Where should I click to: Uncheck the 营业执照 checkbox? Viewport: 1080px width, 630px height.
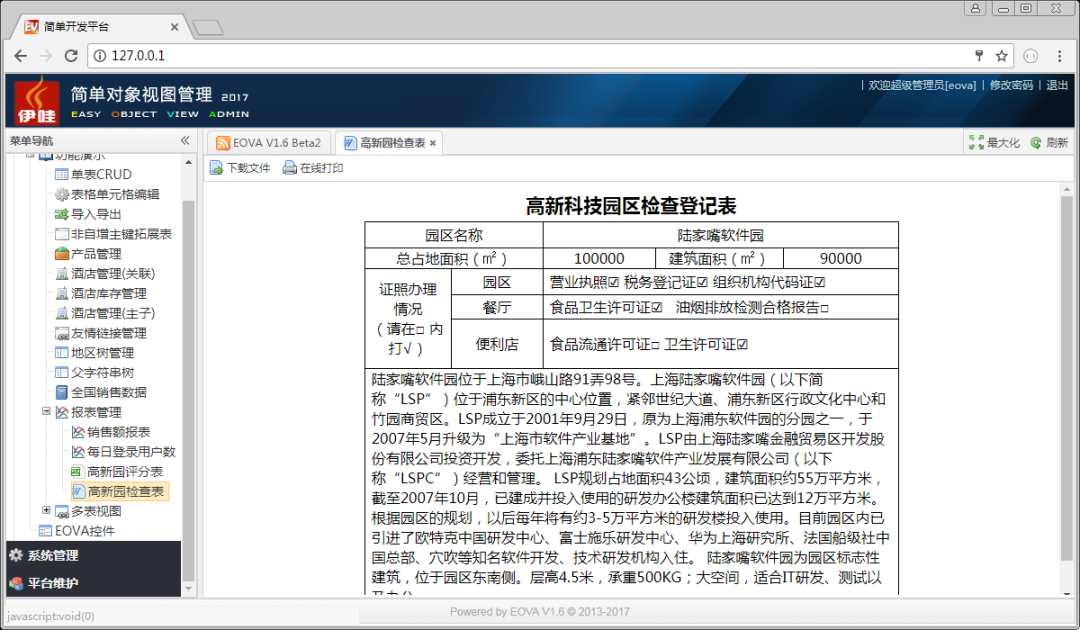pyautogui.click(x=614, y=283)
